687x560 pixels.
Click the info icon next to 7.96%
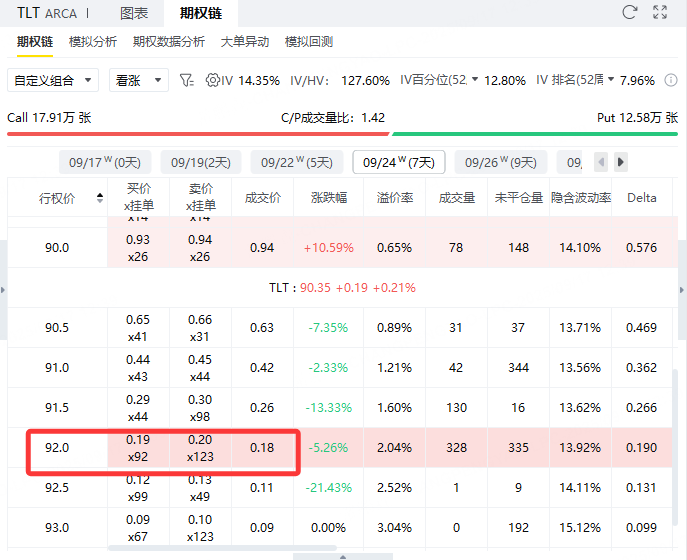(x=671, y=80)
